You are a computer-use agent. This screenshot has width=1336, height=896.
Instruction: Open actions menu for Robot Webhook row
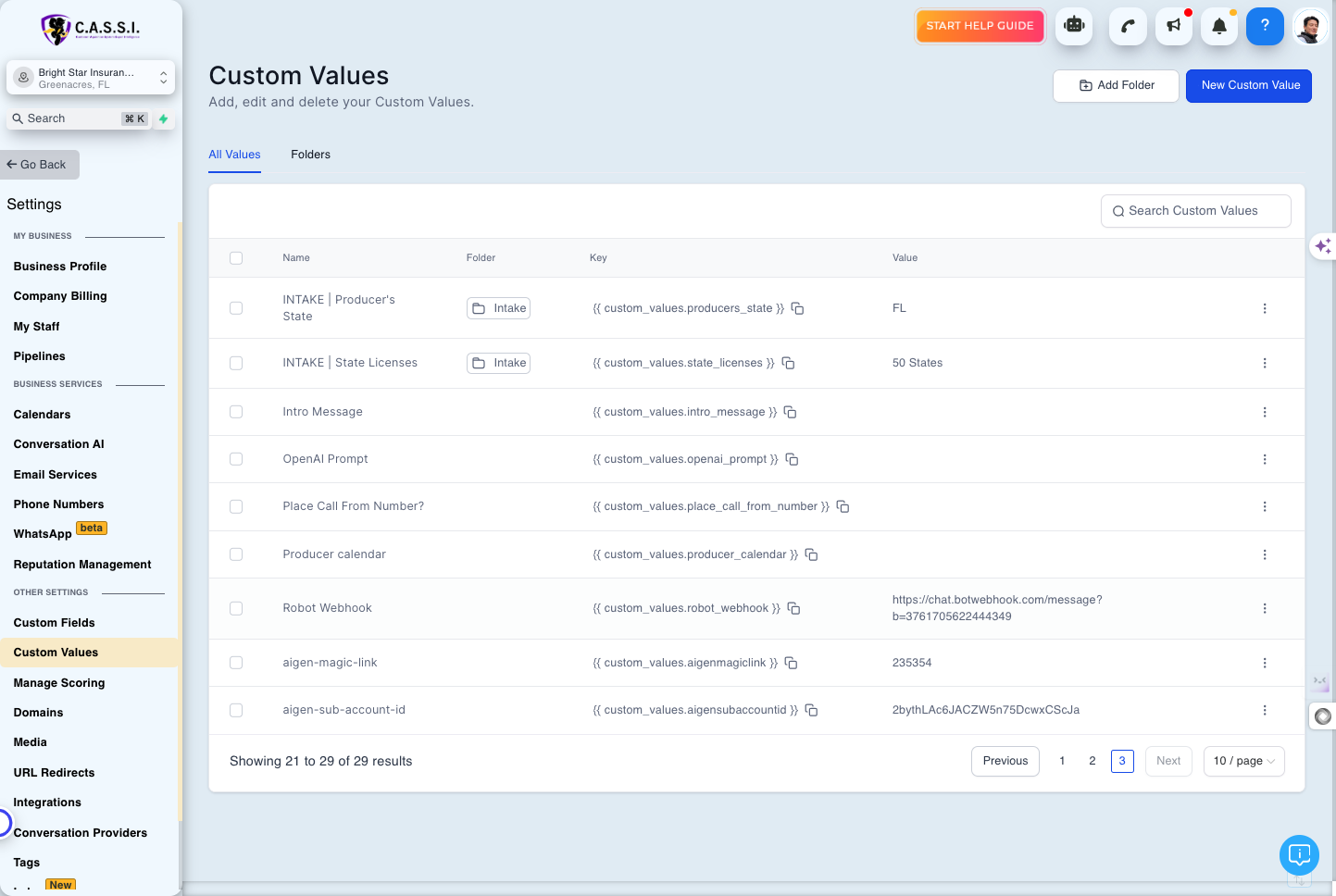1265,608
